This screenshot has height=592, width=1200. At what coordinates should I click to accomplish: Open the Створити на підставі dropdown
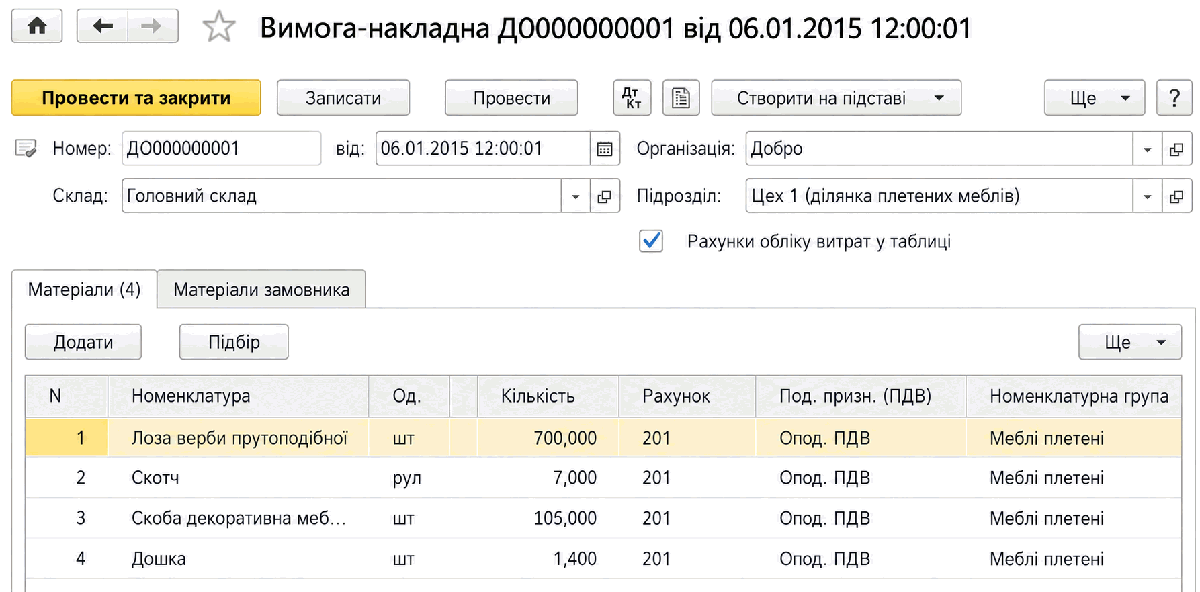836,98
